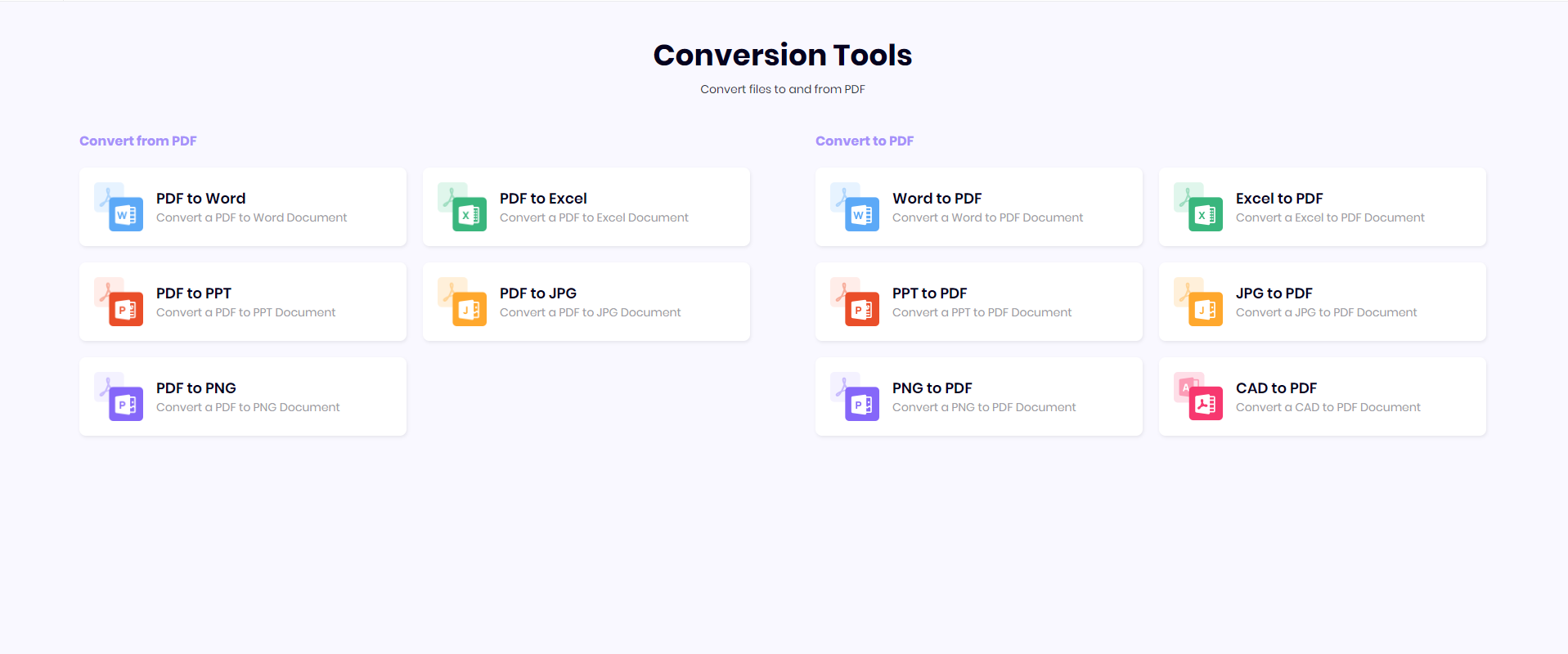Click the Word to PDF icon
The height and width of the screenshot is (654, 1568).
[855, 207]
